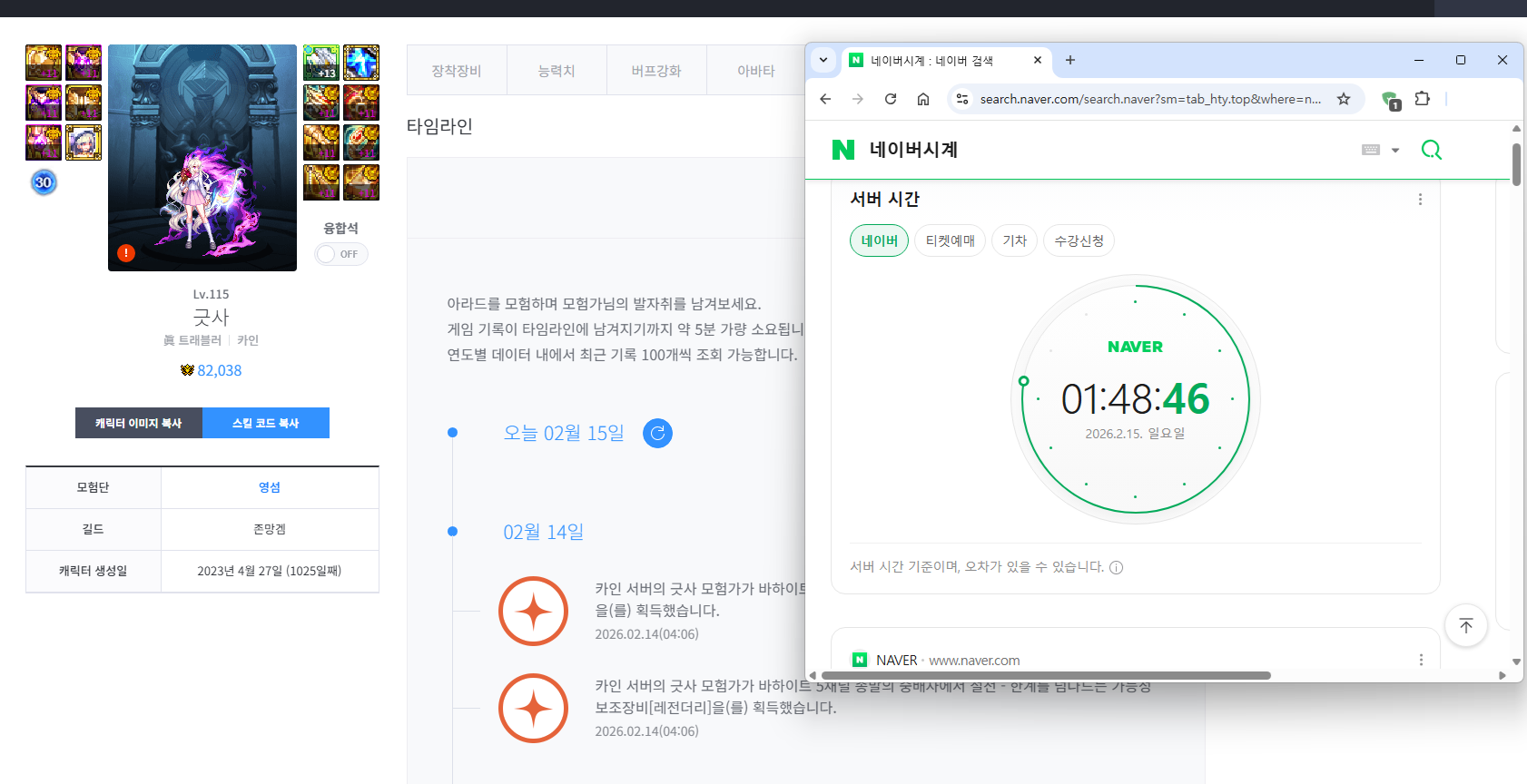Select the 네이버 server time chip
The height and width of the screenshot is (784, 1527).
tap(879, 240)
